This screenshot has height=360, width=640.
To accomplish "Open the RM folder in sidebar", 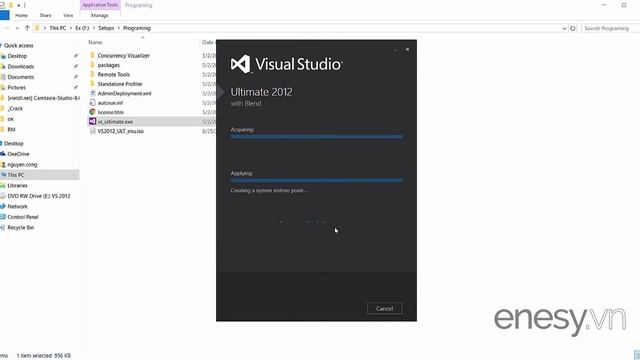I will click(11, 129).
